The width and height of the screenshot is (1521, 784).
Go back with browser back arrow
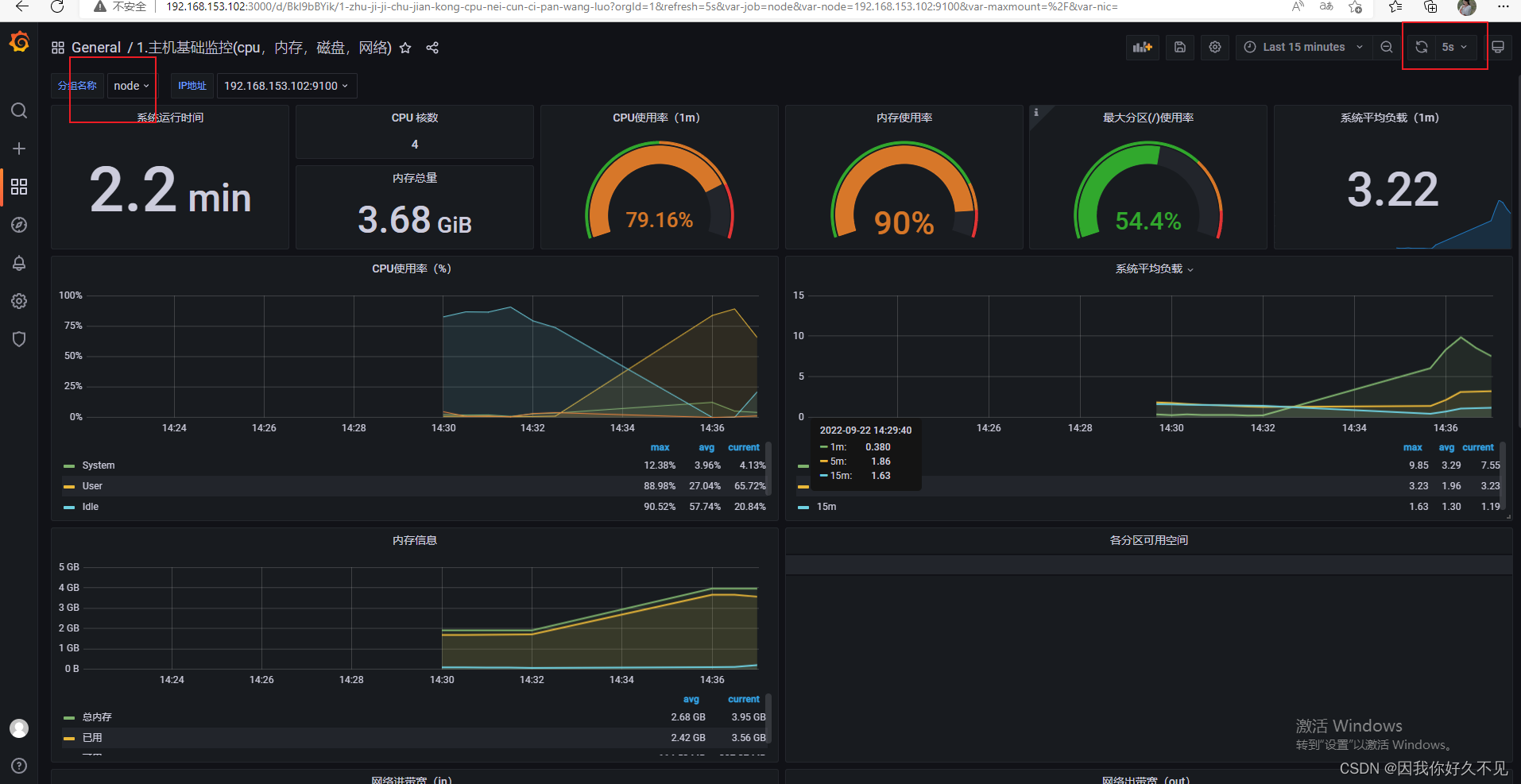(22, 6)
